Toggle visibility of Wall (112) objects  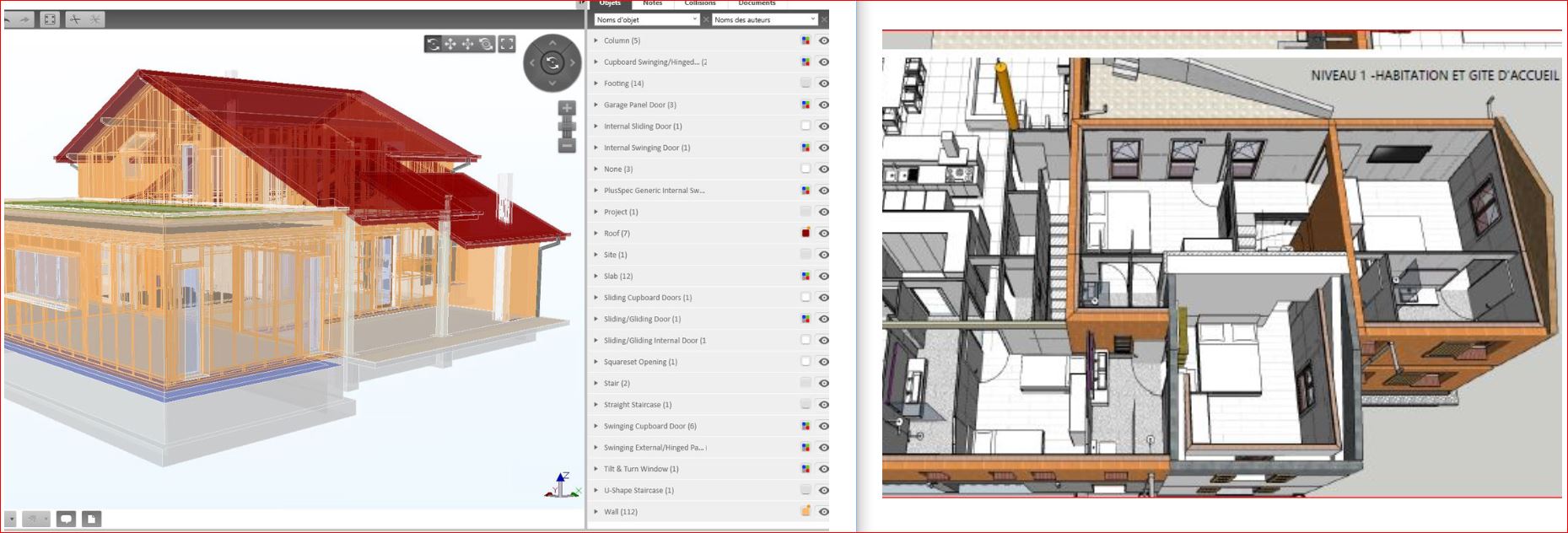pos(823,512)
